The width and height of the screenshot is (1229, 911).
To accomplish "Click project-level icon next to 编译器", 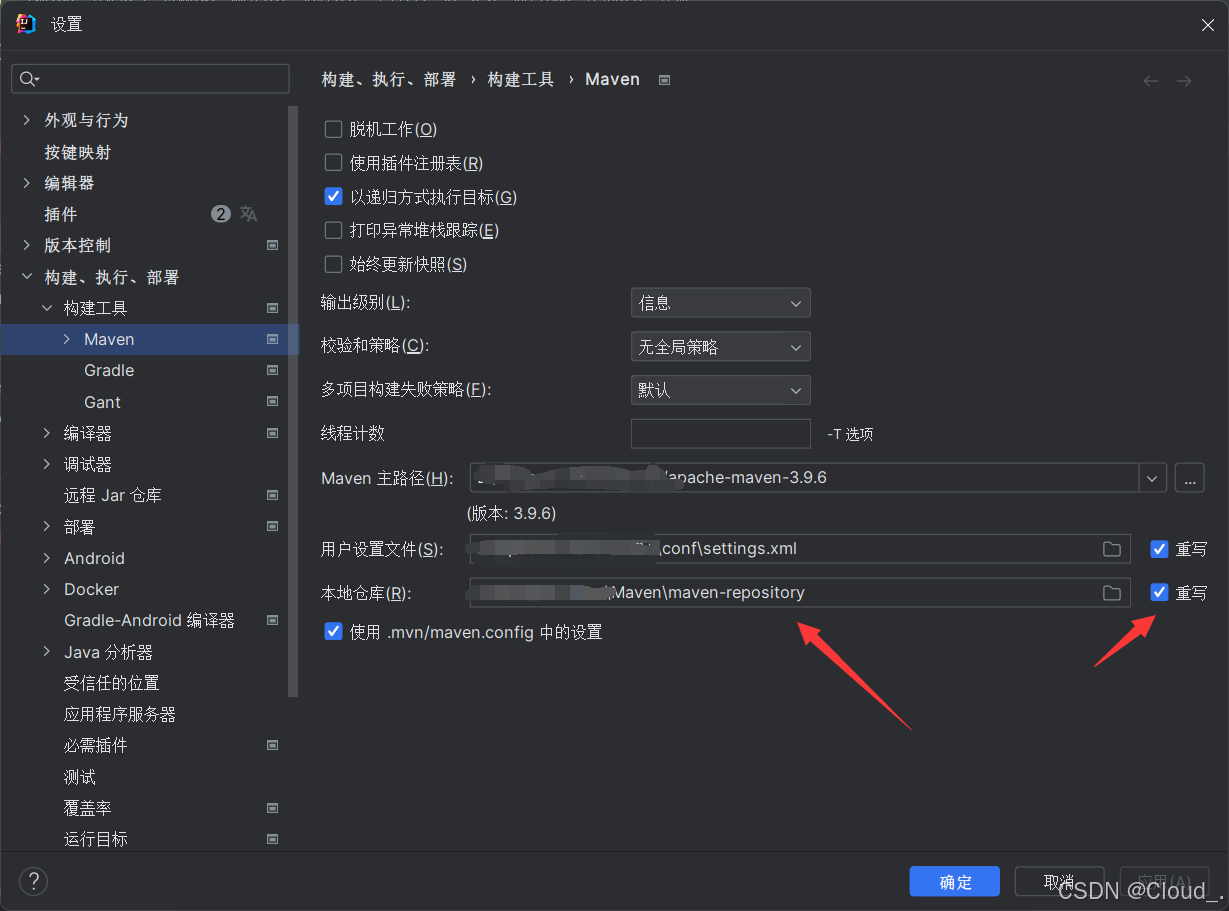I will click(x=272, y=433).
